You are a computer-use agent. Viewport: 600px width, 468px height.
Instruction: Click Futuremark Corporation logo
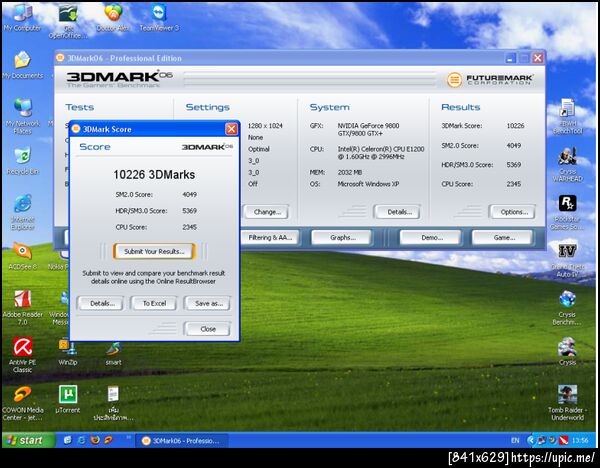490,80
